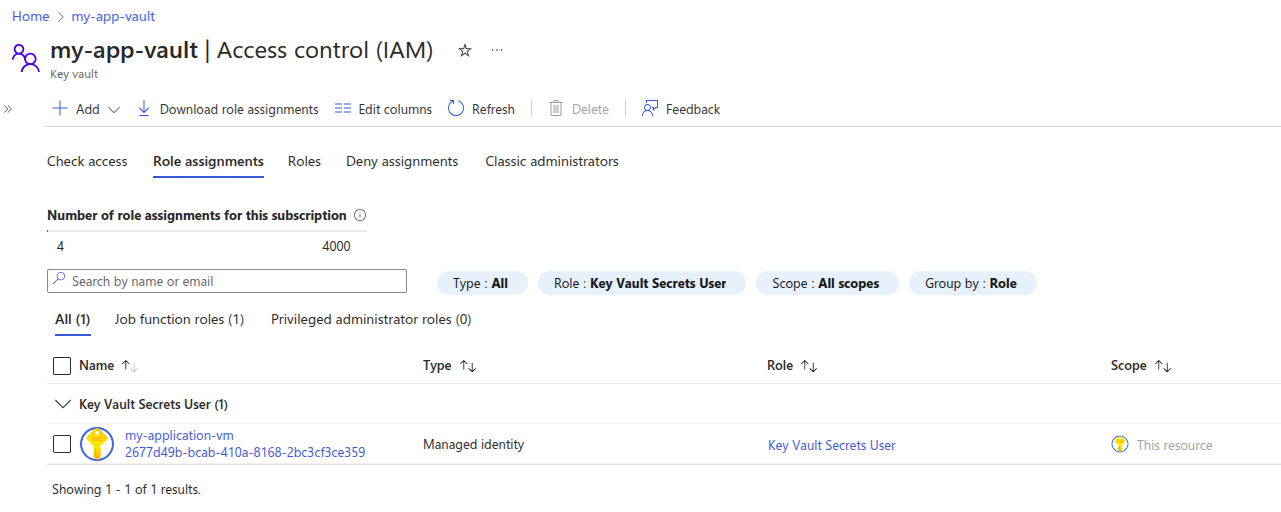This screenshot has height=512, width=1281.
Task: Switch to the Check access tab
Action: [x=87, y=161]
